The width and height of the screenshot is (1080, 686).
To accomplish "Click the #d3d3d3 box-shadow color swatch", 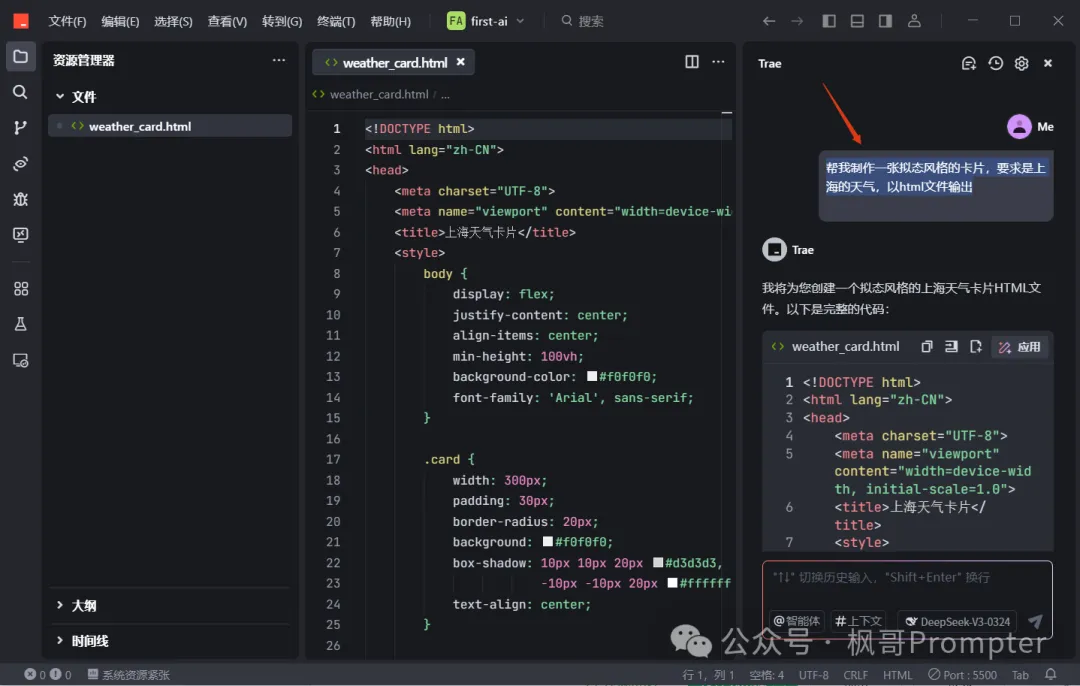I will tap(658, 563).
